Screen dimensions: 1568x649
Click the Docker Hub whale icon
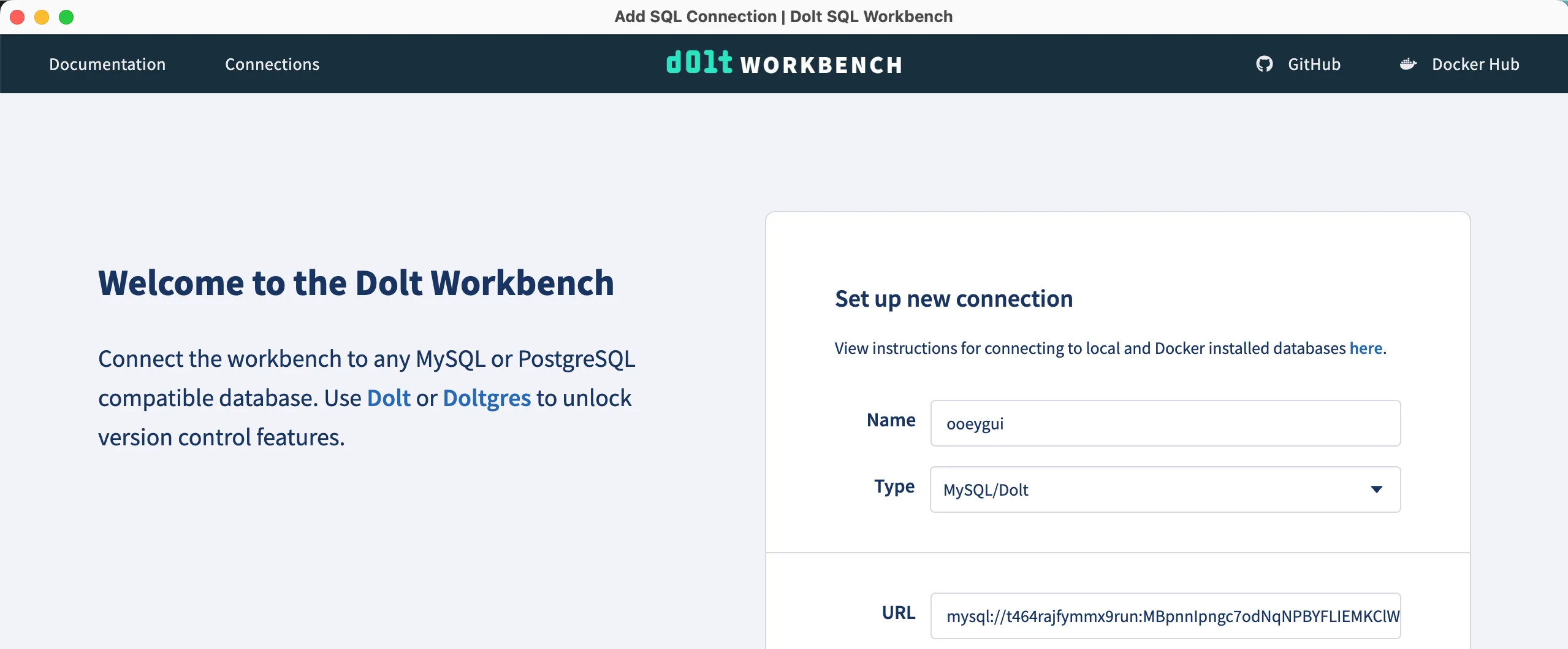click(1408, 64)
